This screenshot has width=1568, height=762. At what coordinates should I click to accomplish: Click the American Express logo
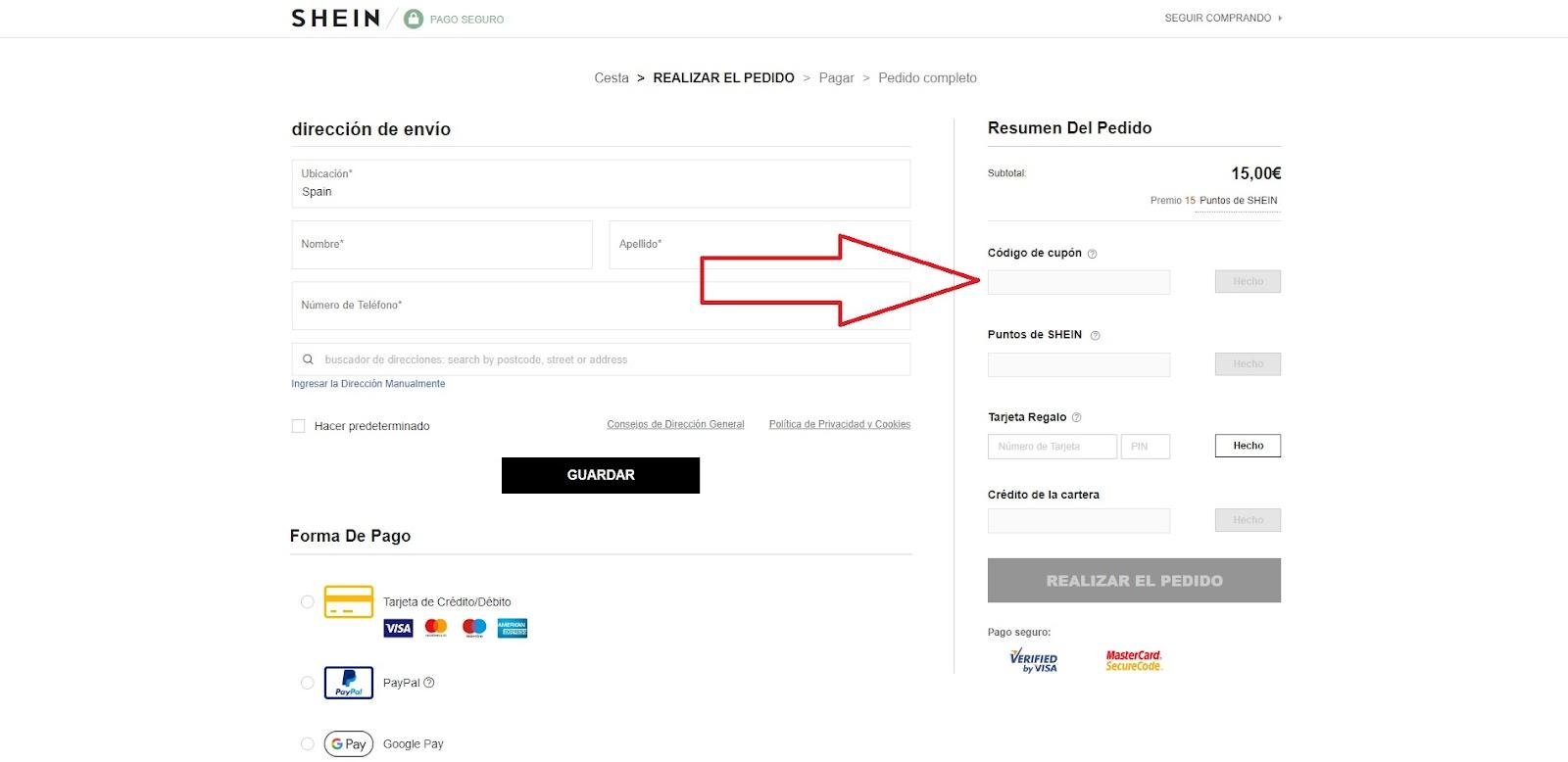[x=513, y=629]
